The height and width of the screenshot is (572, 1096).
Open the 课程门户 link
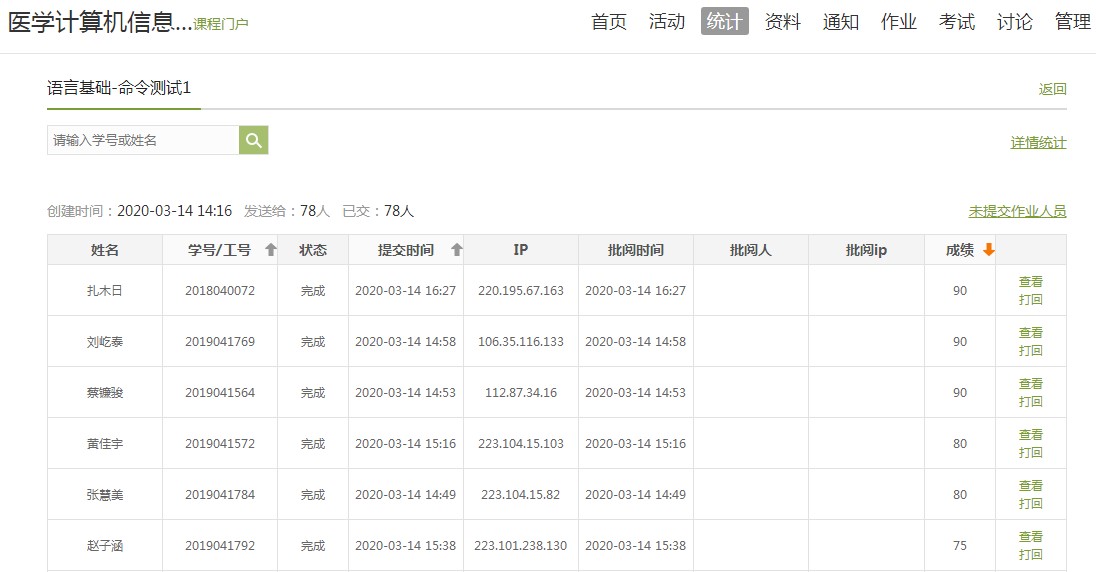pyautogui.click(x=221, y=24)
